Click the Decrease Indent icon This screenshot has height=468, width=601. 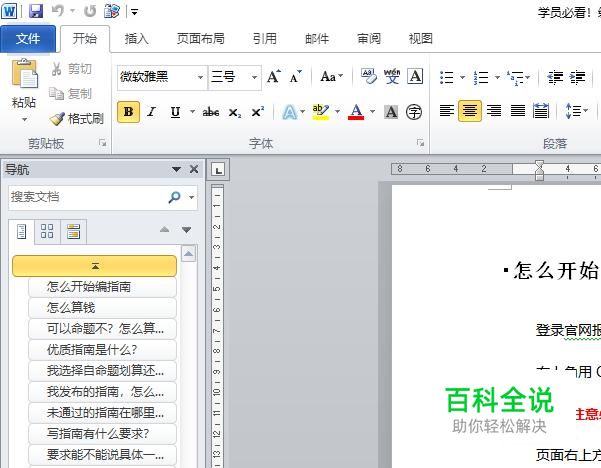click(555, 77)
